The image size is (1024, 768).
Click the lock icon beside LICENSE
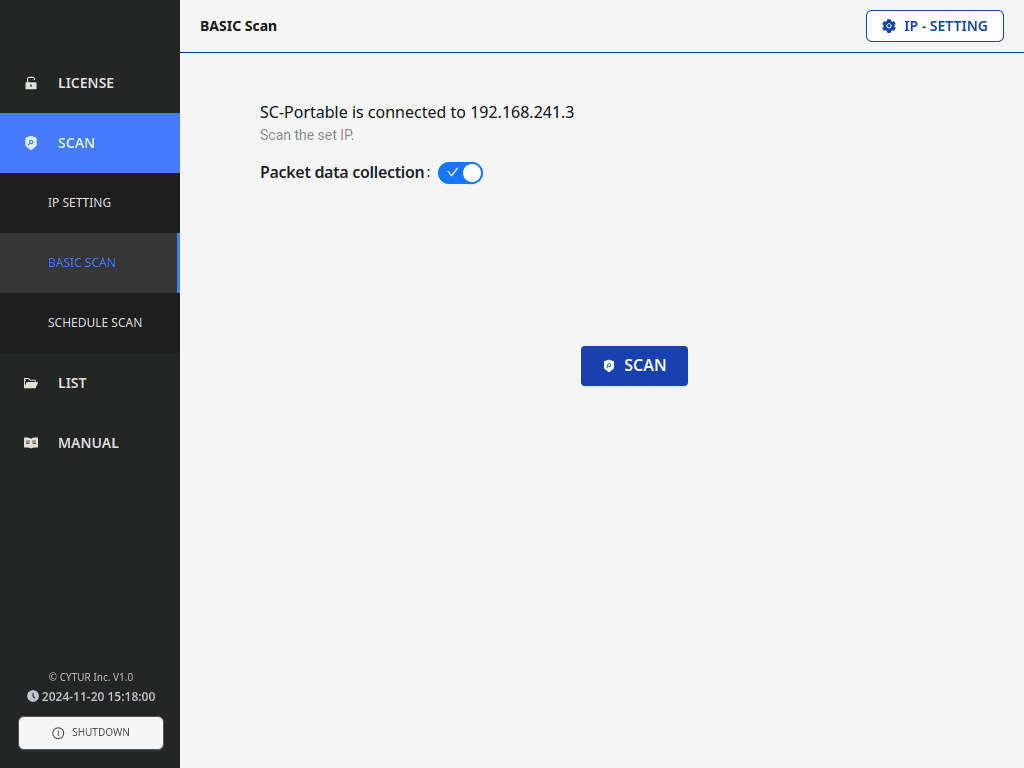coord(31,83)
